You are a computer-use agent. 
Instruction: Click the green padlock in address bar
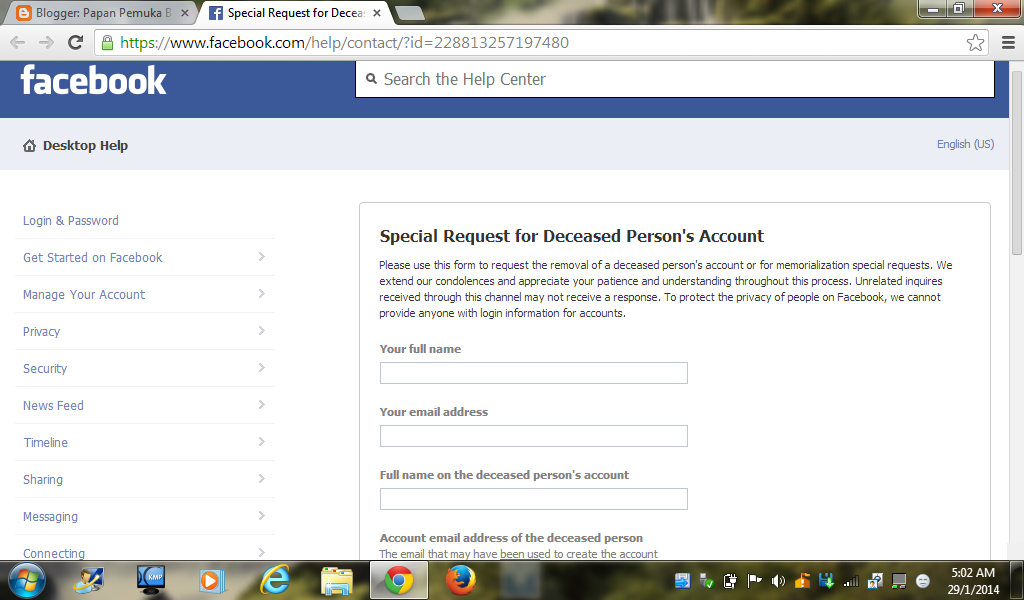107,42
